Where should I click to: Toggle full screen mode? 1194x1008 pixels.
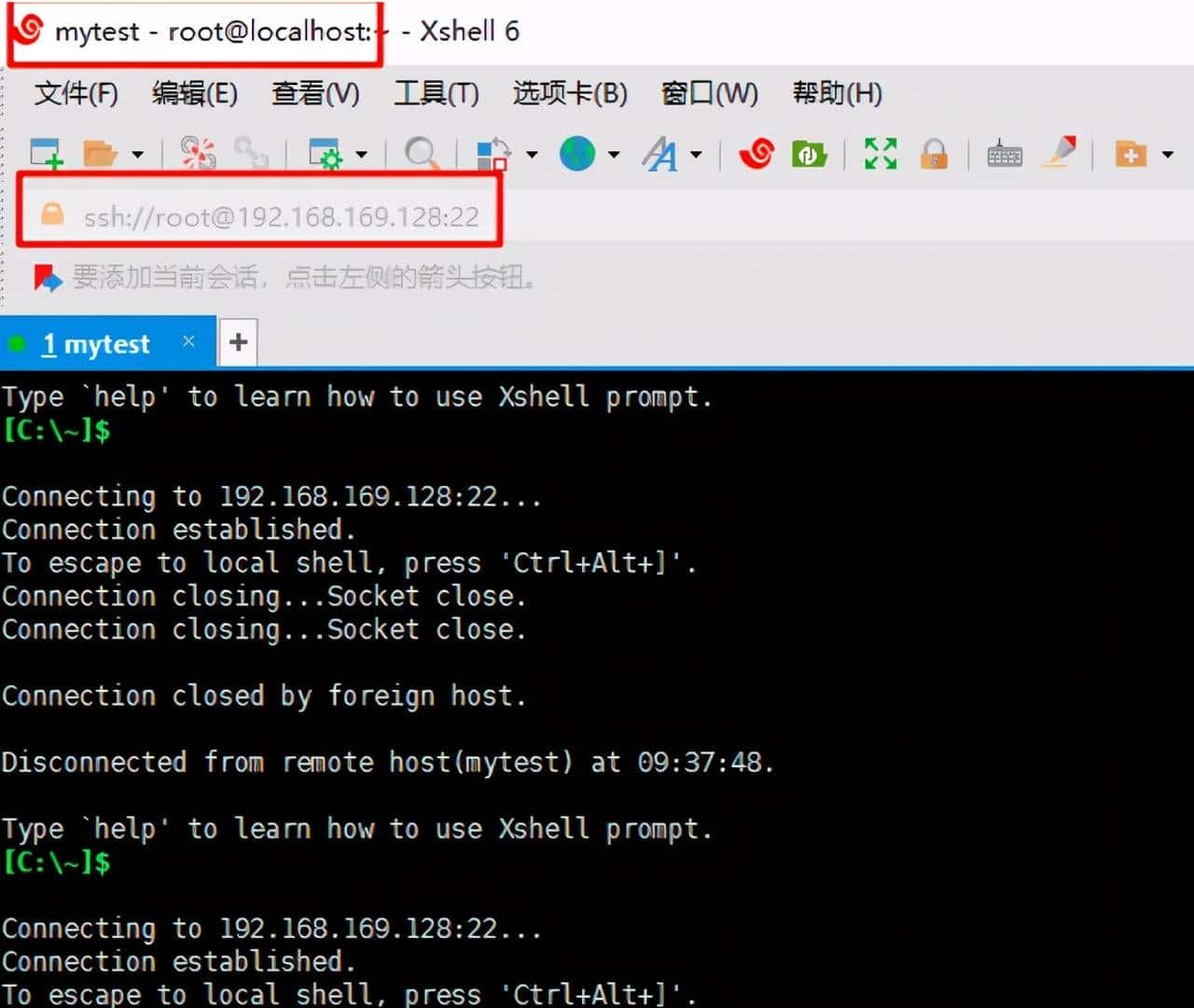tap(879, 154)
